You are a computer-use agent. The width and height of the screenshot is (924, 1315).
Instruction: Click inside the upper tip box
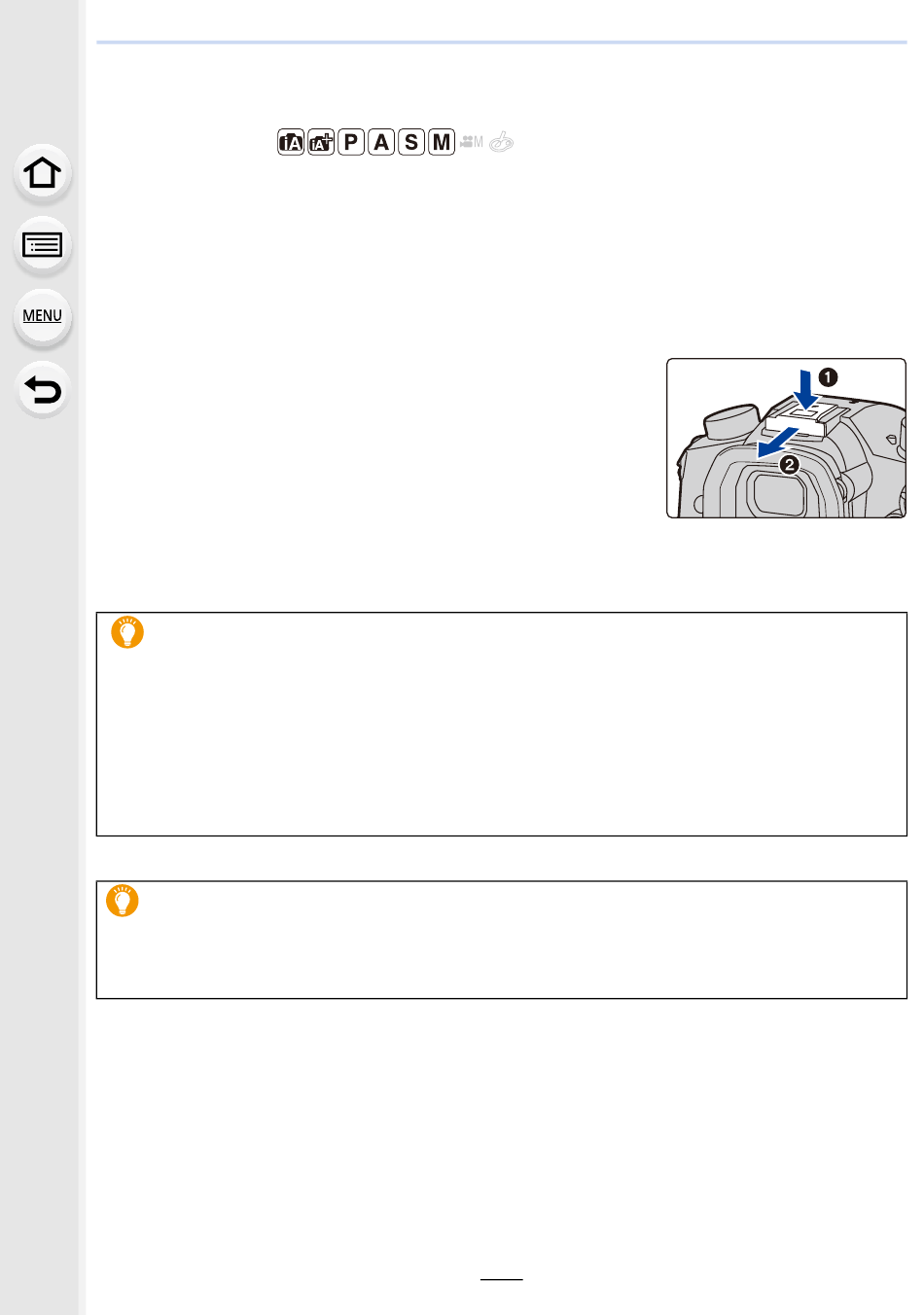(x=501, y=724)
